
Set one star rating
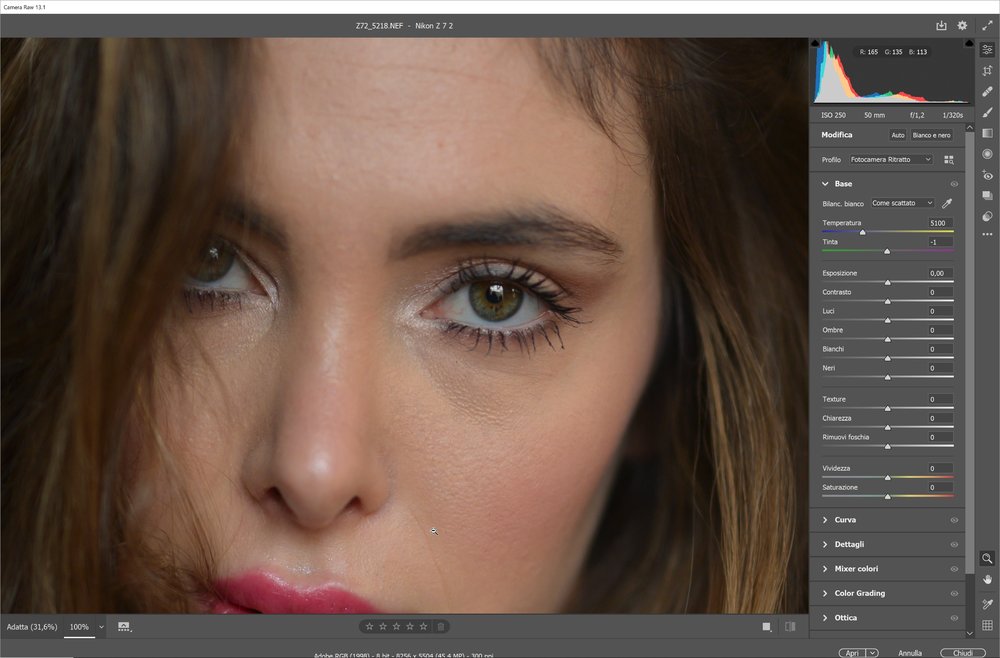[369, 627]
